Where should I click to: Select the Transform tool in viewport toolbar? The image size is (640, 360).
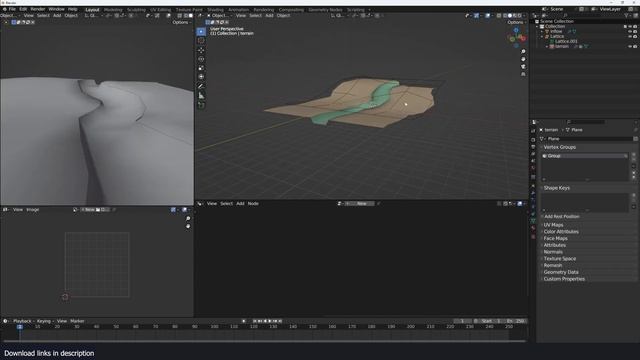click(201, 77)
